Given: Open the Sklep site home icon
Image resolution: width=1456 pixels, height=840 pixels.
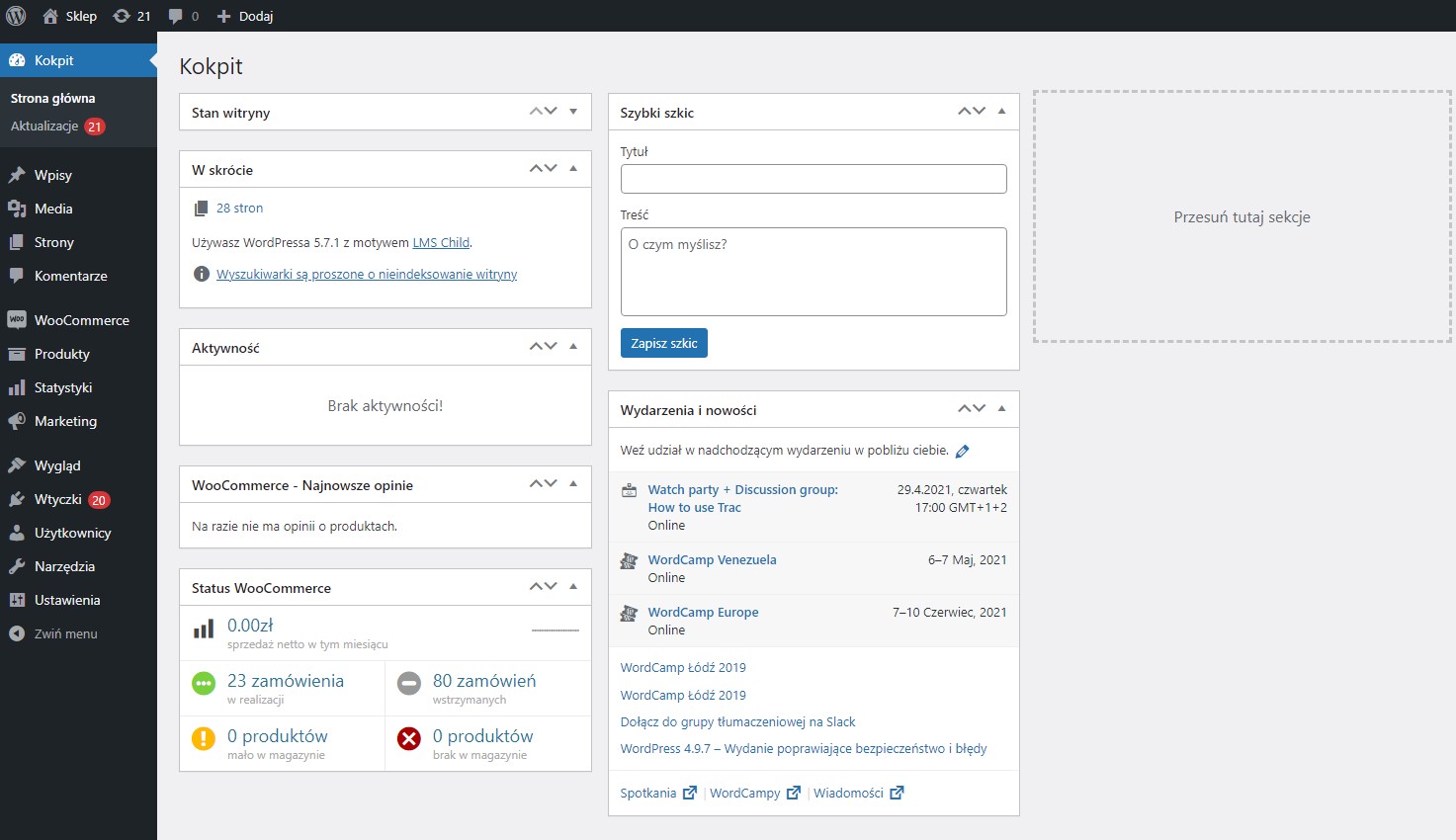Looking at the screenshot, I should click(x=50, y=16).
